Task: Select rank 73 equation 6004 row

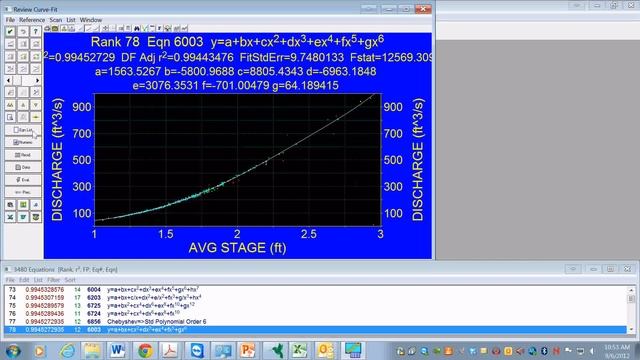Action: click(315, 289)
